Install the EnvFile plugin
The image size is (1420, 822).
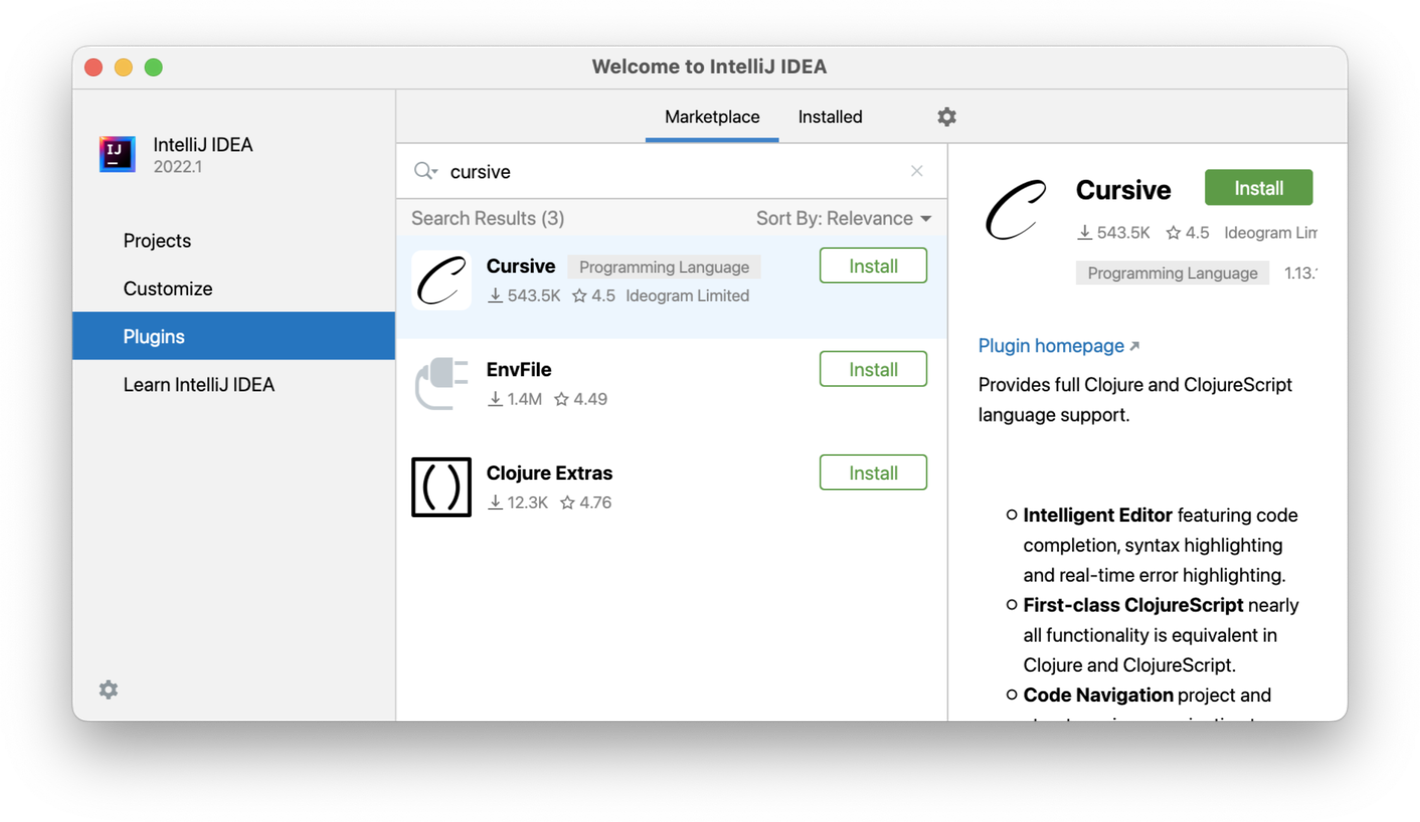[873, 369]
